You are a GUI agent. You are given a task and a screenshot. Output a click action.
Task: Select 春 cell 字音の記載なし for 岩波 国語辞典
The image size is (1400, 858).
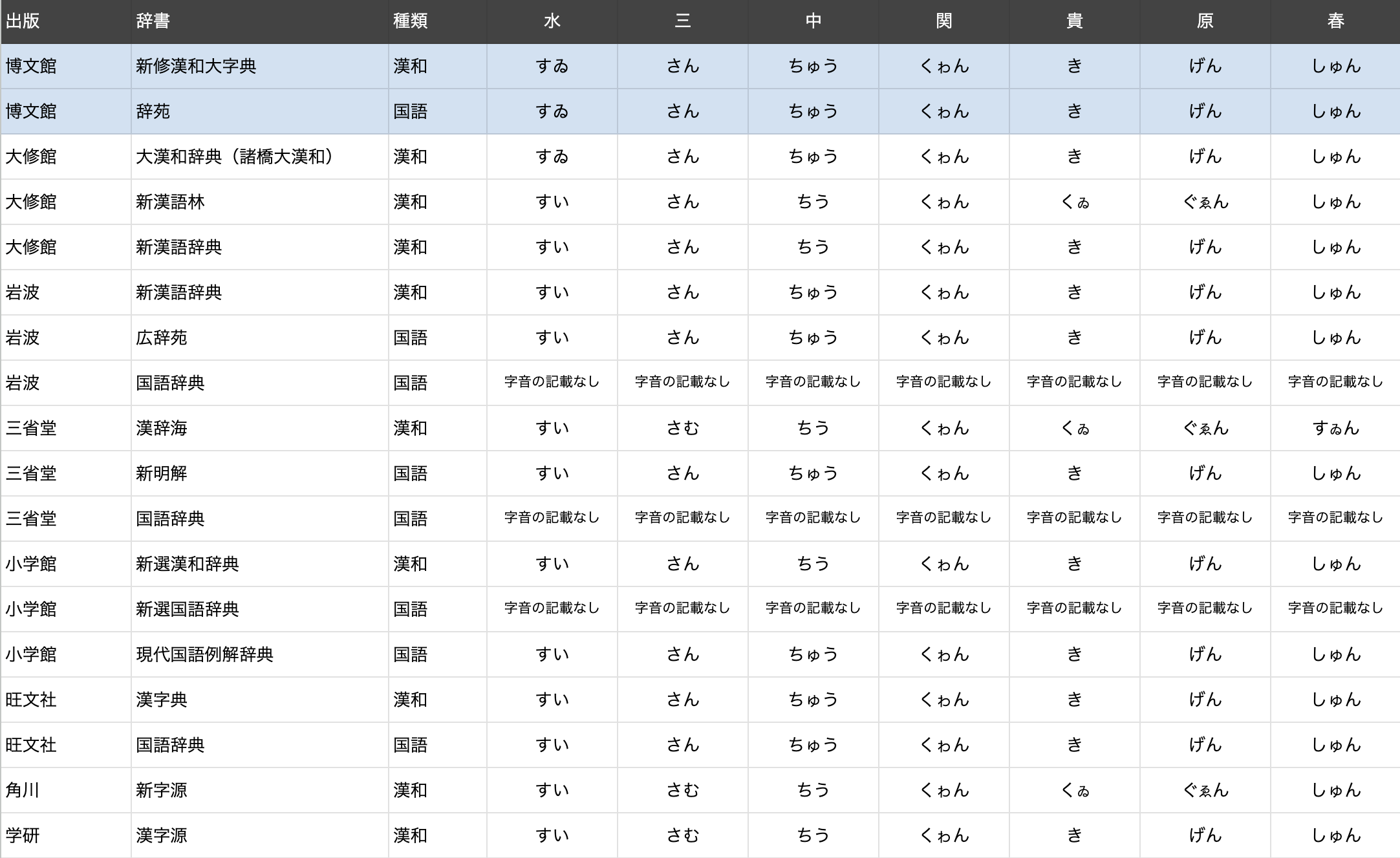pos(1335,383)
